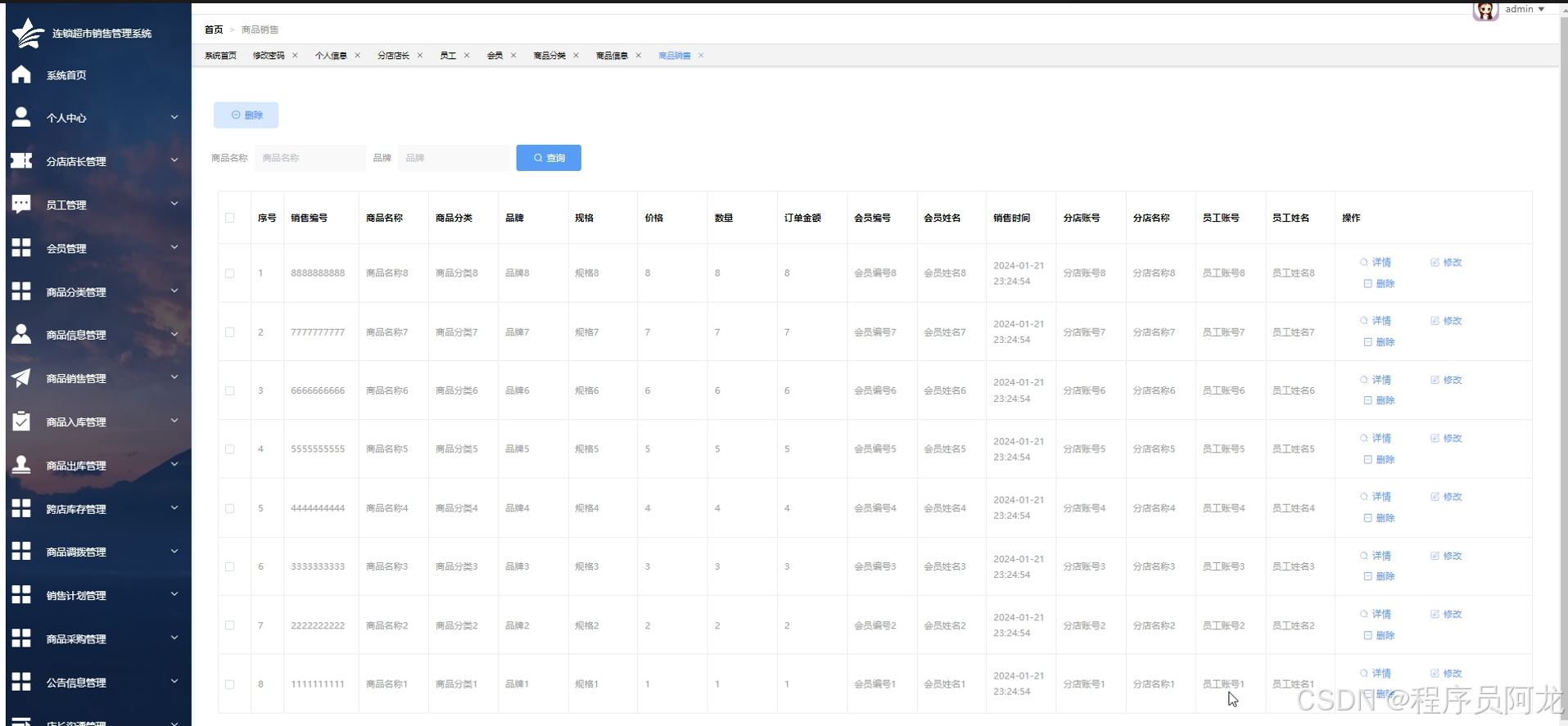
Task: Click the 商品采购管理 grid icon
Action: [x=21, y=638]
